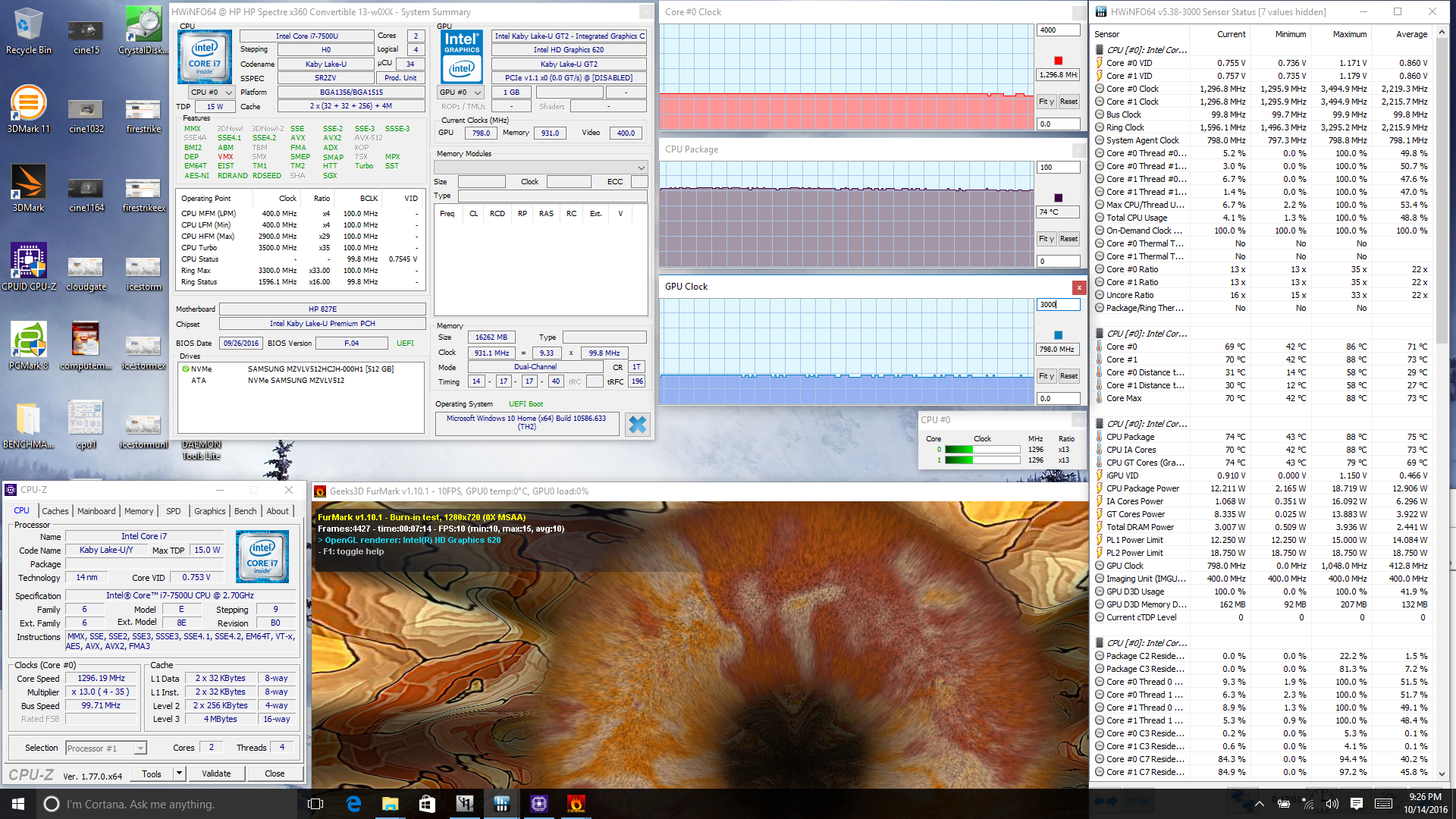Click Reset on the GPU Clock graph
Image resolution: width=1456 pixels, height=819 pixels.
coord(1068,376)
